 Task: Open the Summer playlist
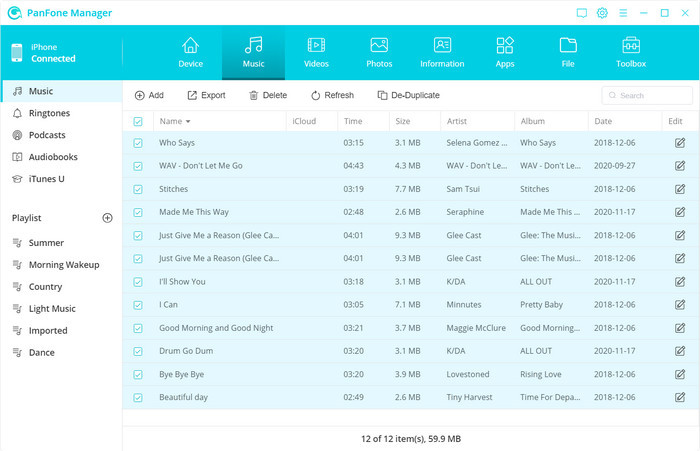61,243
